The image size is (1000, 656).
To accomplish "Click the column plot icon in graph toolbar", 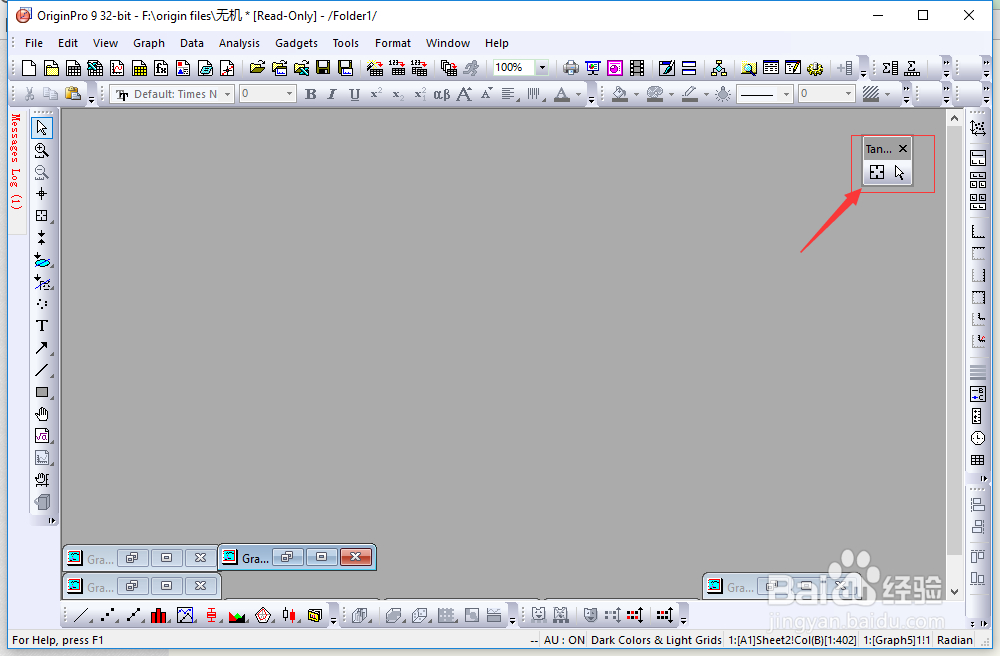I will 159,615.
